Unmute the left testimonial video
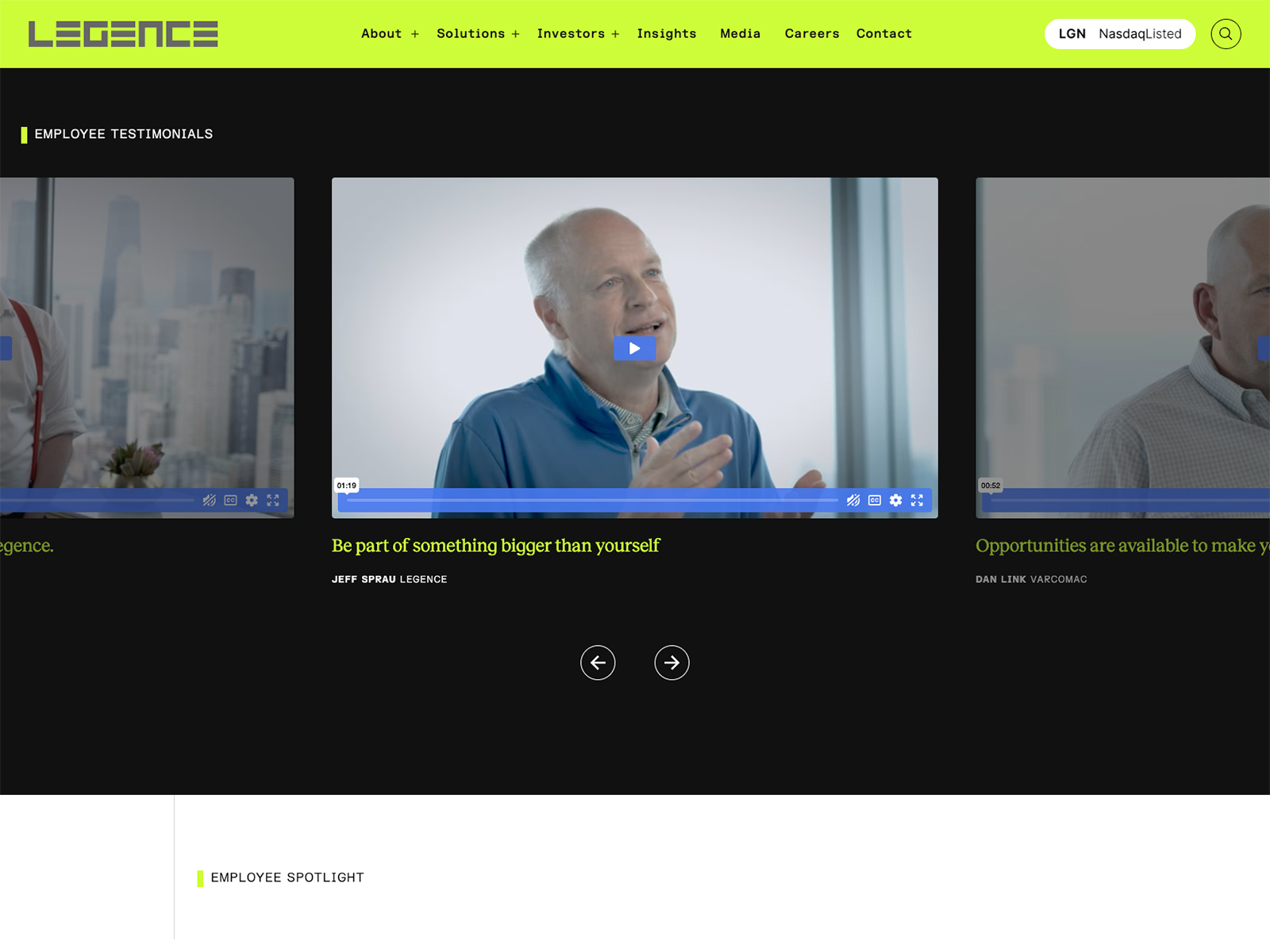1270x952 pixels. click(208, 501)
